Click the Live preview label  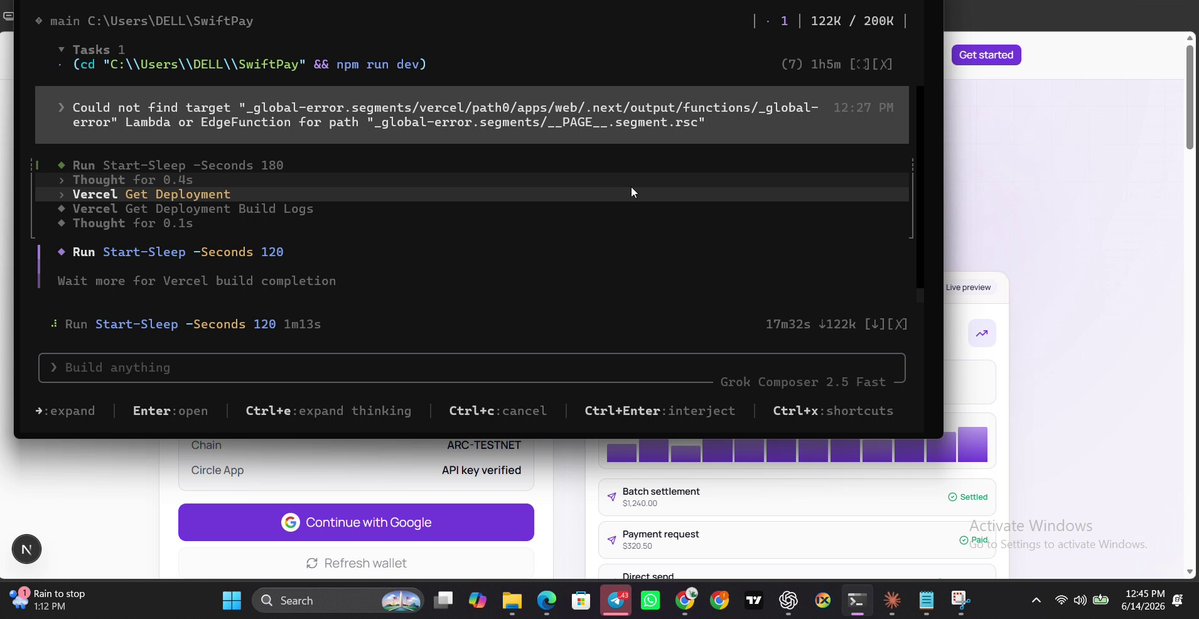coord(968,287)
